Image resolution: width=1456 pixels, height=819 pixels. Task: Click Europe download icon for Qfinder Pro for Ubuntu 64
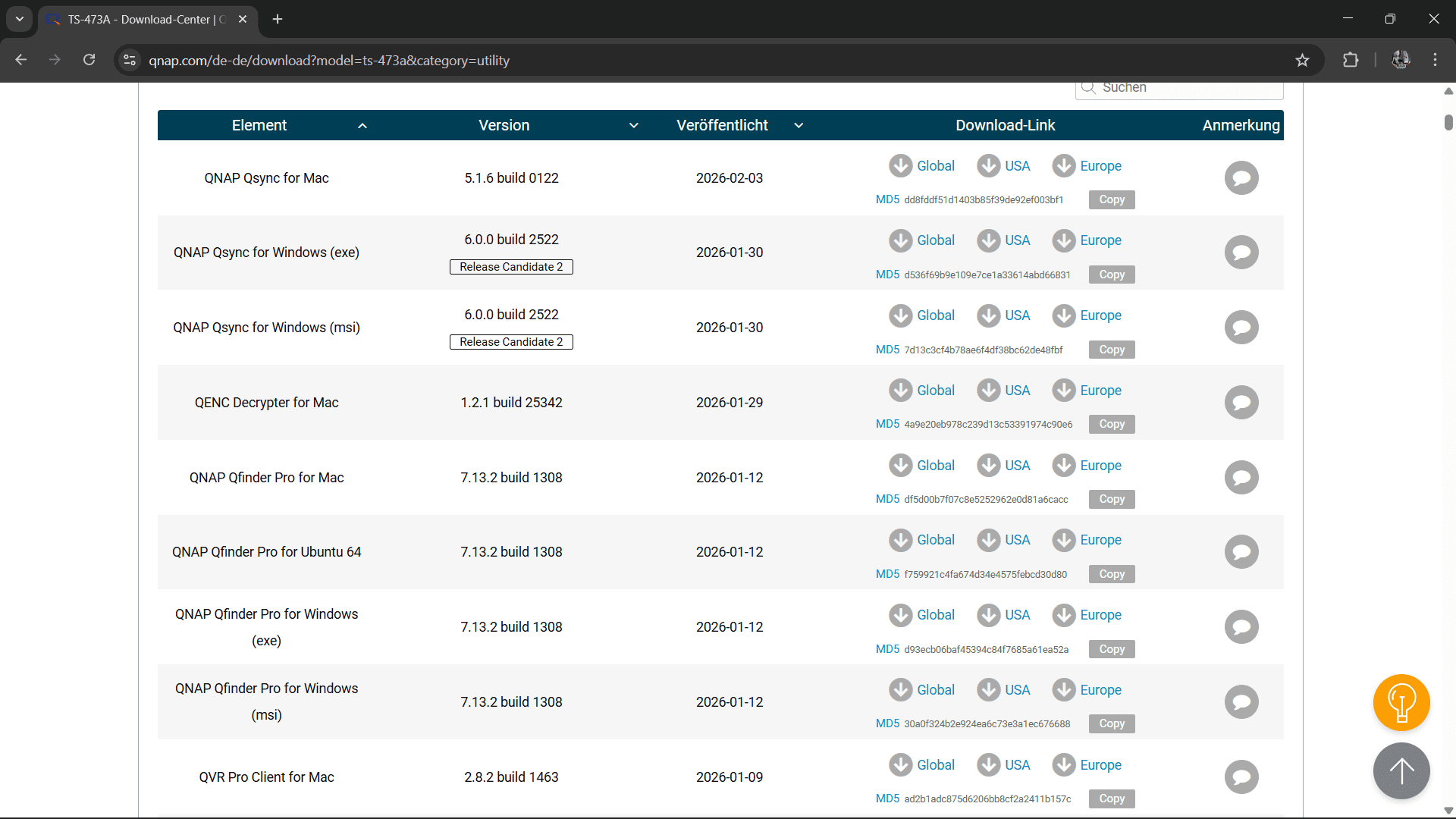(x=1063, y=540)
